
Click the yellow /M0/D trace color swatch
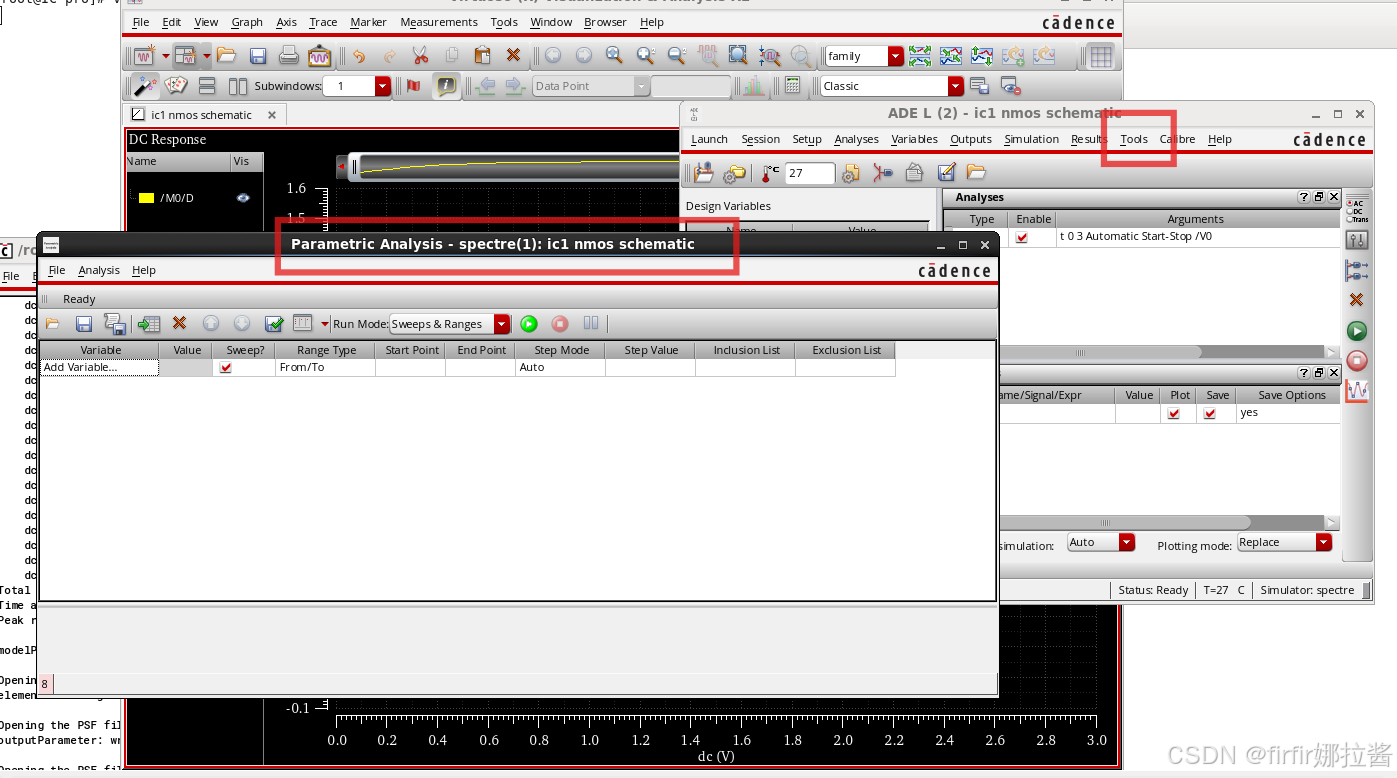146,198
